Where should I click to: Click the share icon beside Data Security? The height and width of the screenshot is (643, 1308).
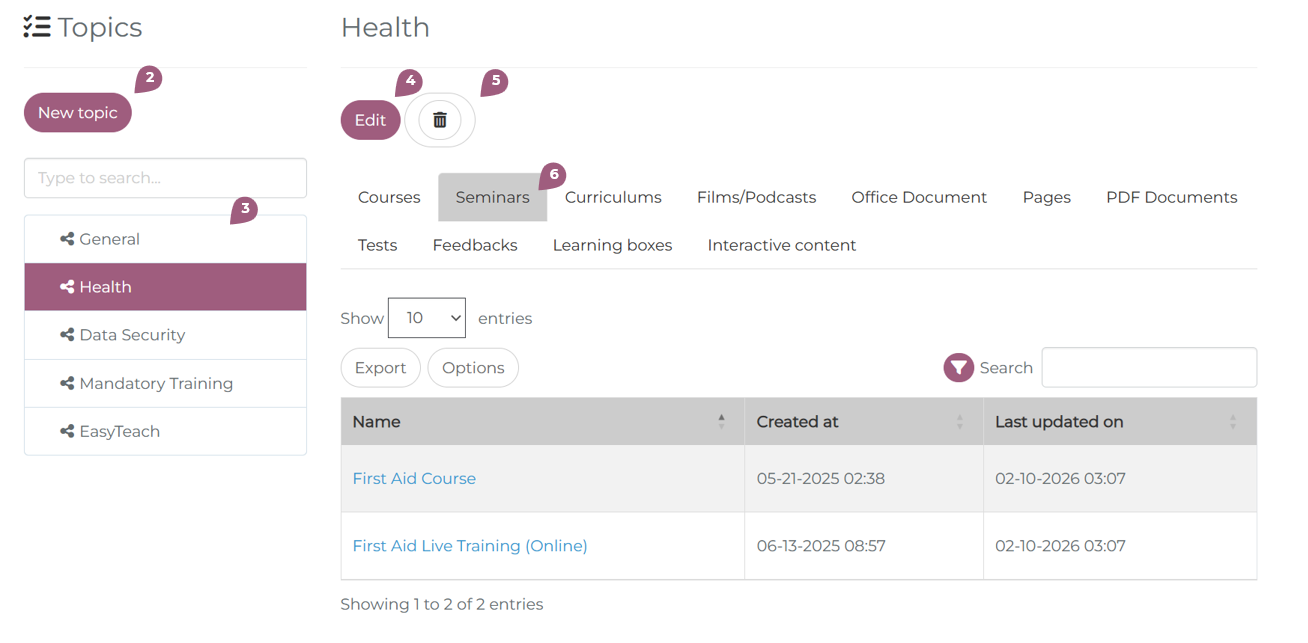click(67, 335)
